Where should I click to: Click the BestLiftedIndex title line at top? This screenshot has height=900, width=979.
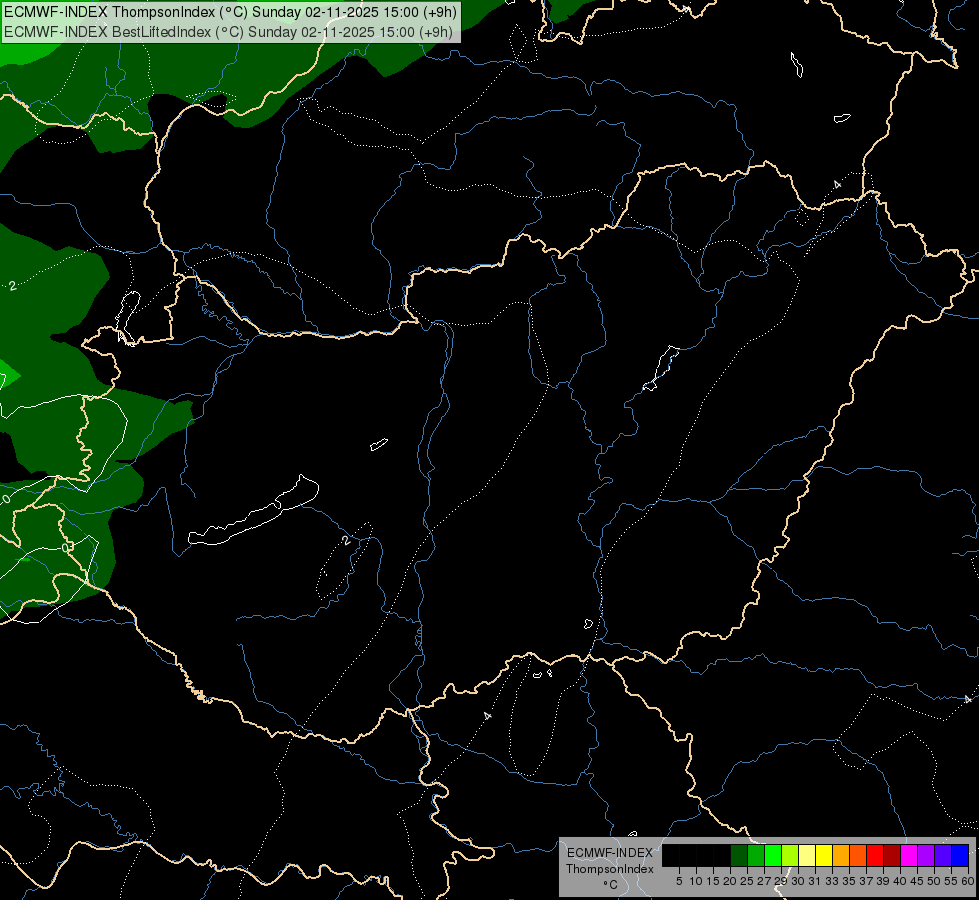click(x=228, y=32)
